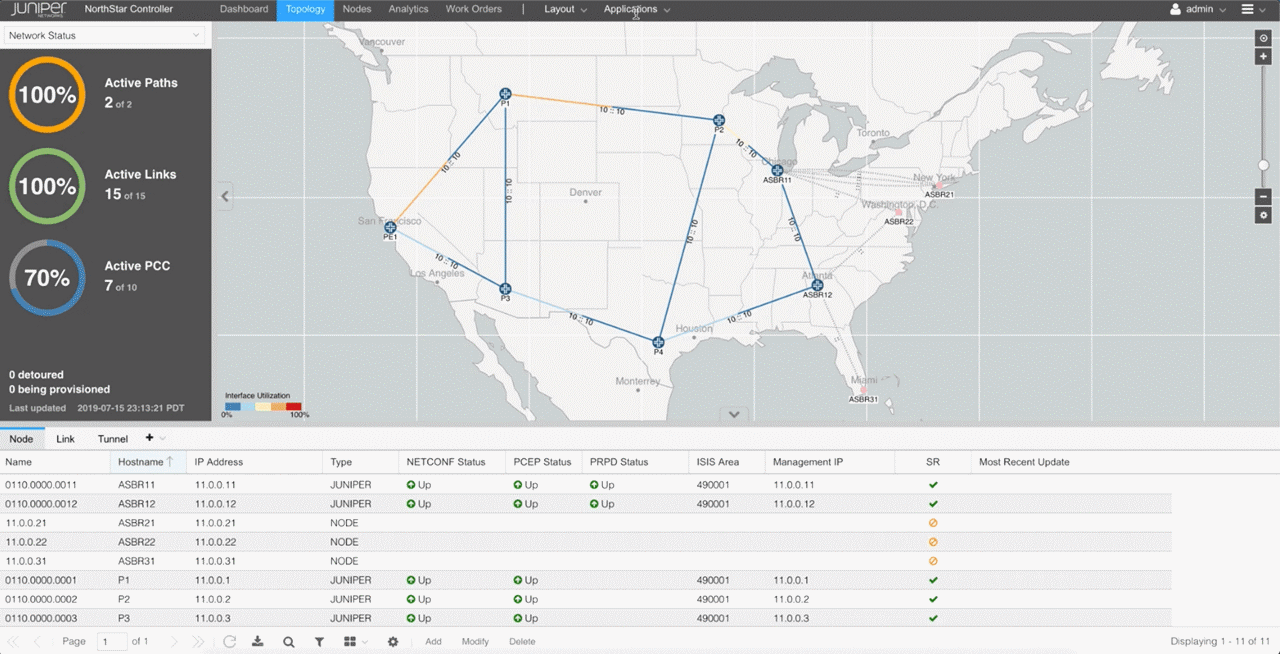The width and height of the screenshot is (1280, 654).
Task: Refresh the node table
Action: pos(229,641)
